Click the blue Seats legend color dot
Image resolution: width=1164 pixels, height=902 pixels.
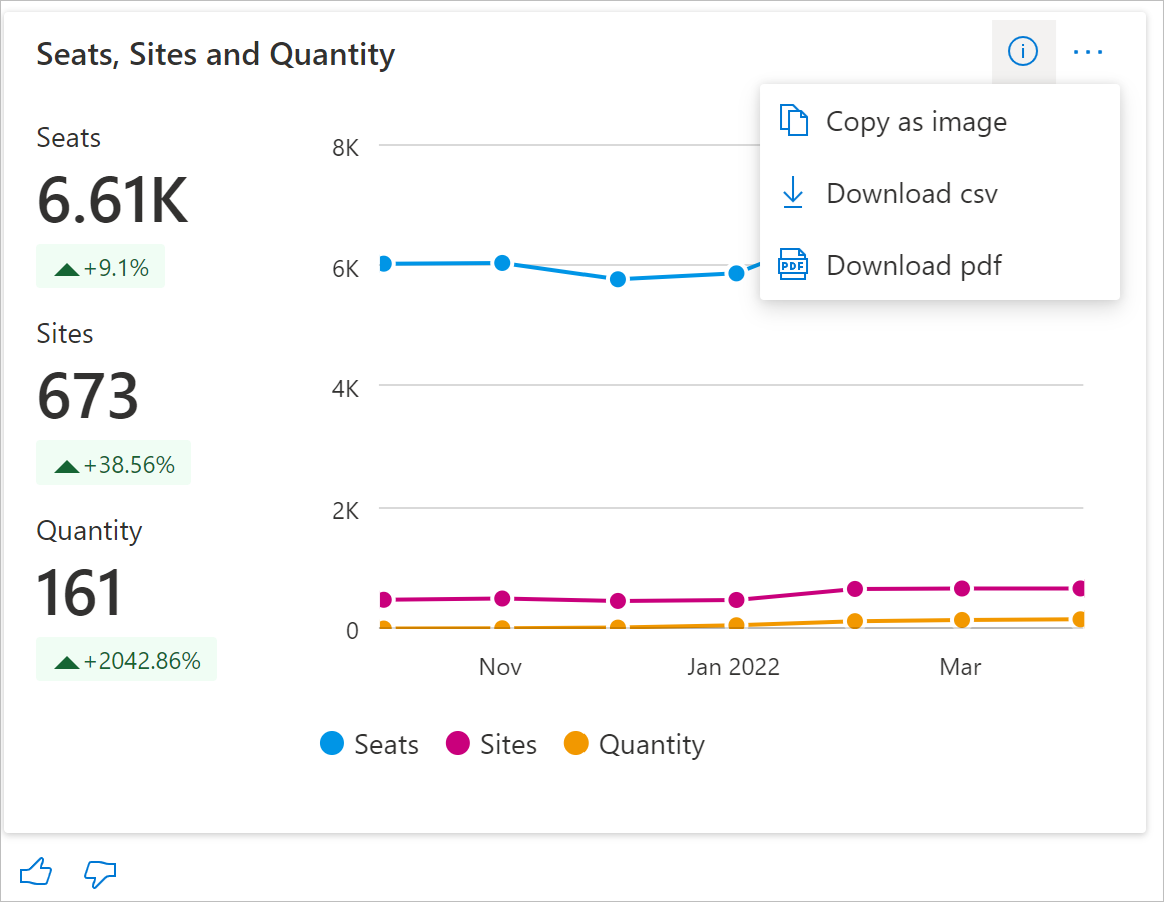332,744
